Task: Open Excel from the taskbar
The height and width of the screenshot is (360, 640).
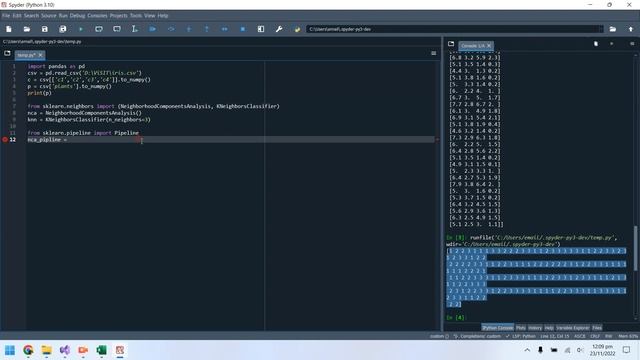Action: tap(101, 350)
